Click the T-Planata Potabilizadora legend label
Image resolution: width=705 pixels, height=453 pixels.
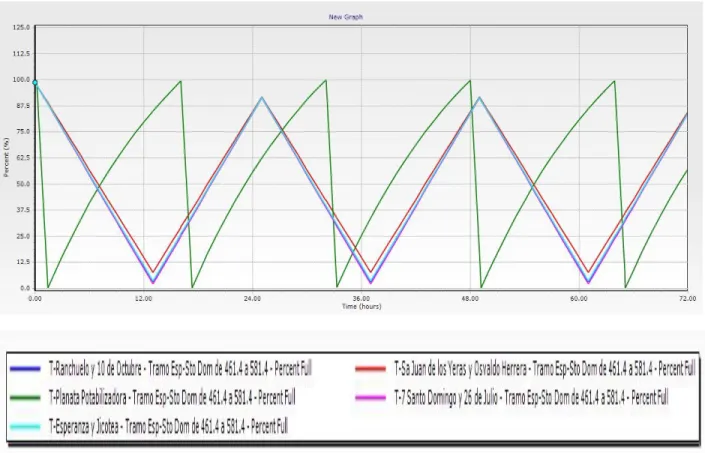tap(172, 398)
